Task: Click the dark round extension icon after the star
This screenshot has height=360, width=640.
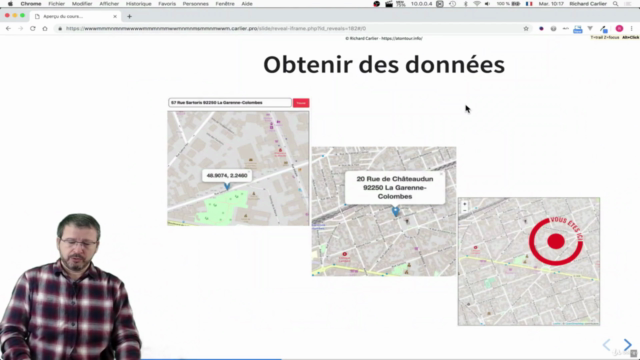Action: (541, 29)
